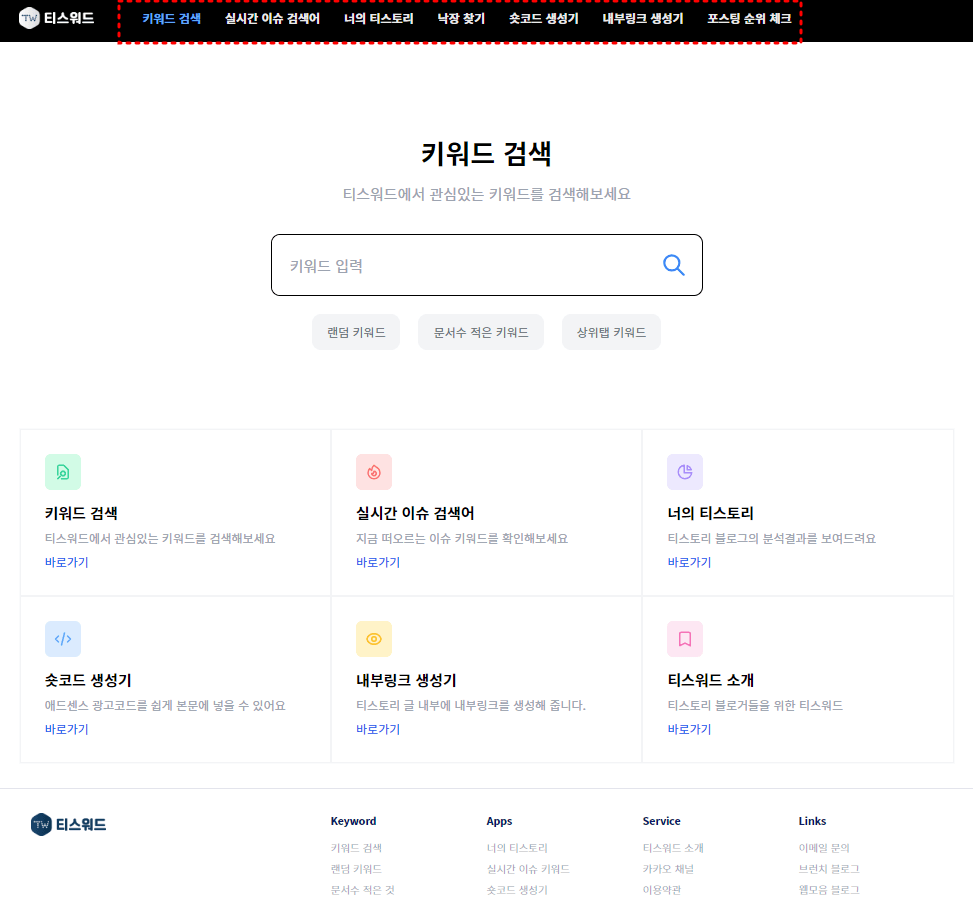
Task: Open 내부링크 생성기 from top navigation
Action: (643, 19)
